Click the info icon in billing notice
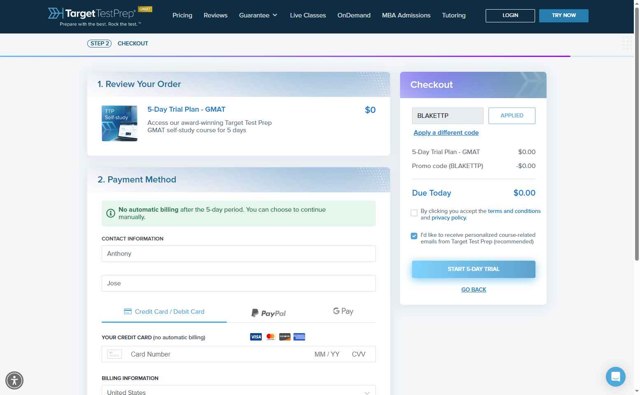Image resolution: width=640 pixels, height=395 pixels. [x=110, y=213]
